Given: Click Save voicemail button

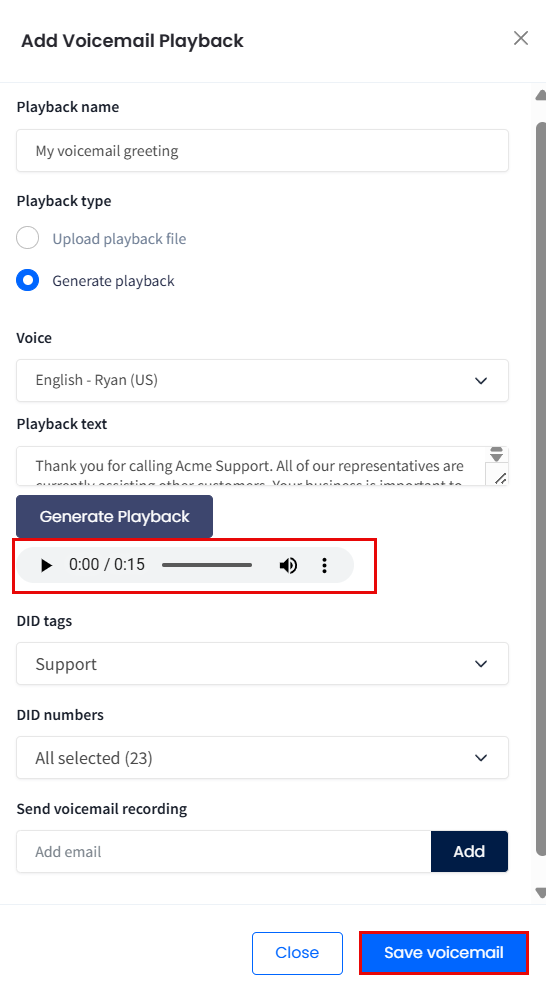Looking at the screenshot, I should [x=444, y=953].
